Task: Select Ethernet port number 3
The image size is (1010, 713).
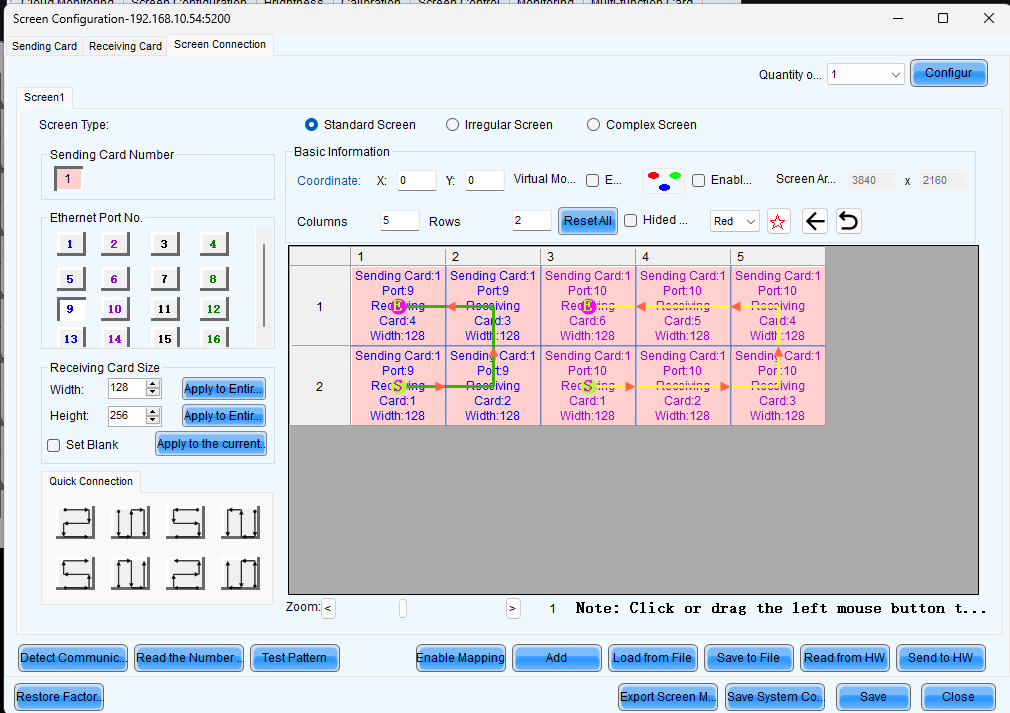Action: click(x=164, y=244)
